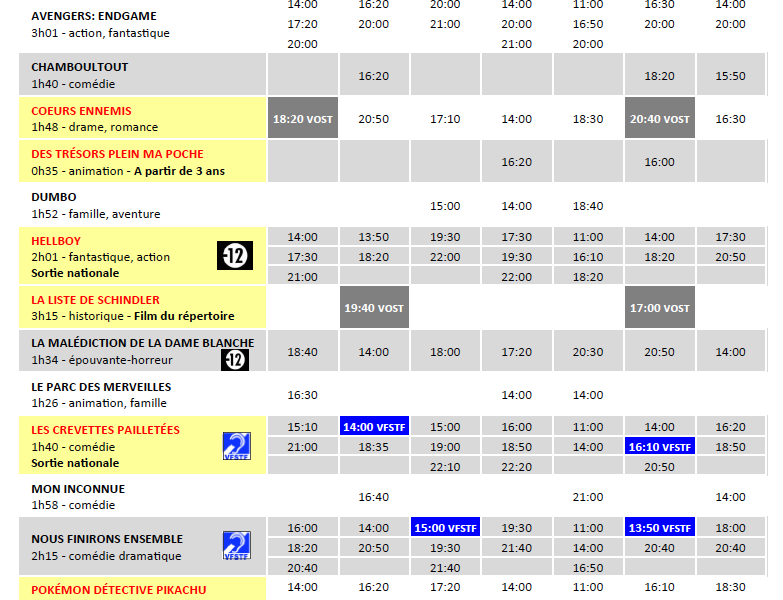Click the Des Trésors Plein Ma Poche title

point(117,154)
